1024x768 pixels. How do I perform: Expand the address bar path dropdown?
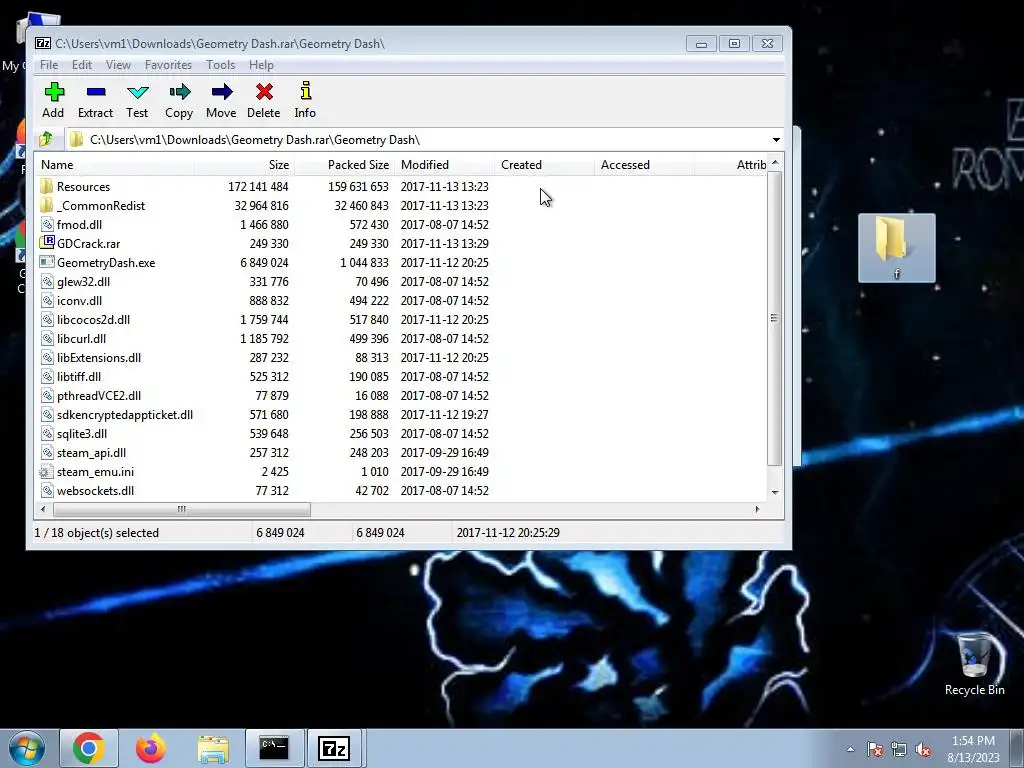click(x=776, y=140)
